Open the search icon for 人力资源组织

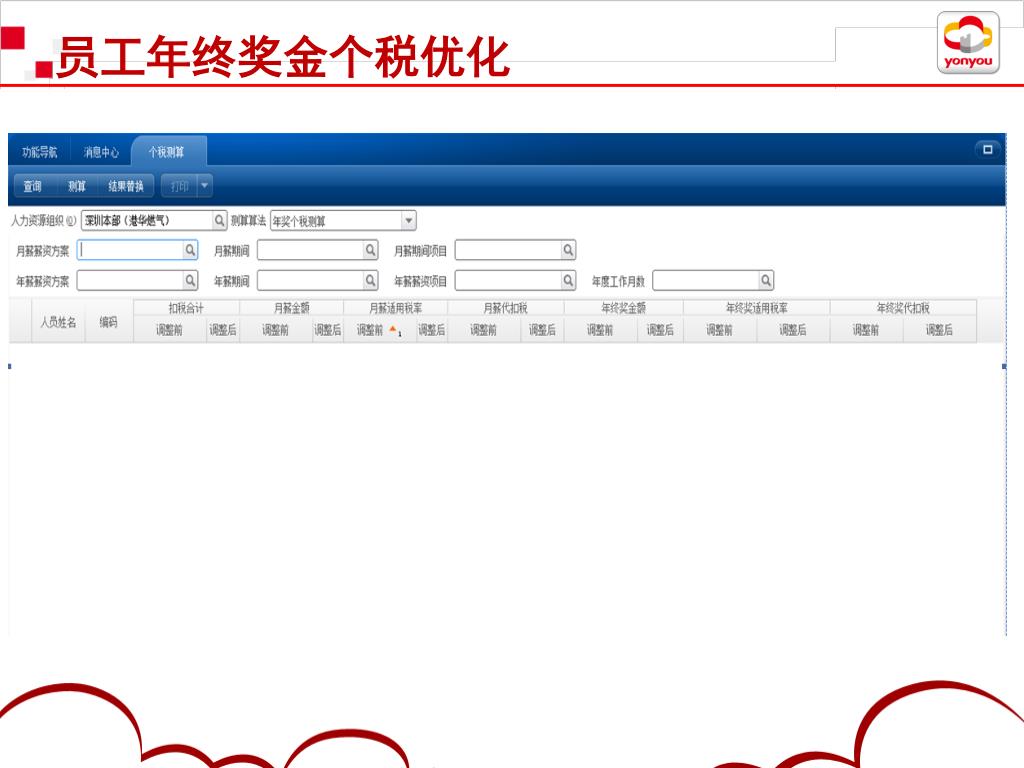(219, 221)
